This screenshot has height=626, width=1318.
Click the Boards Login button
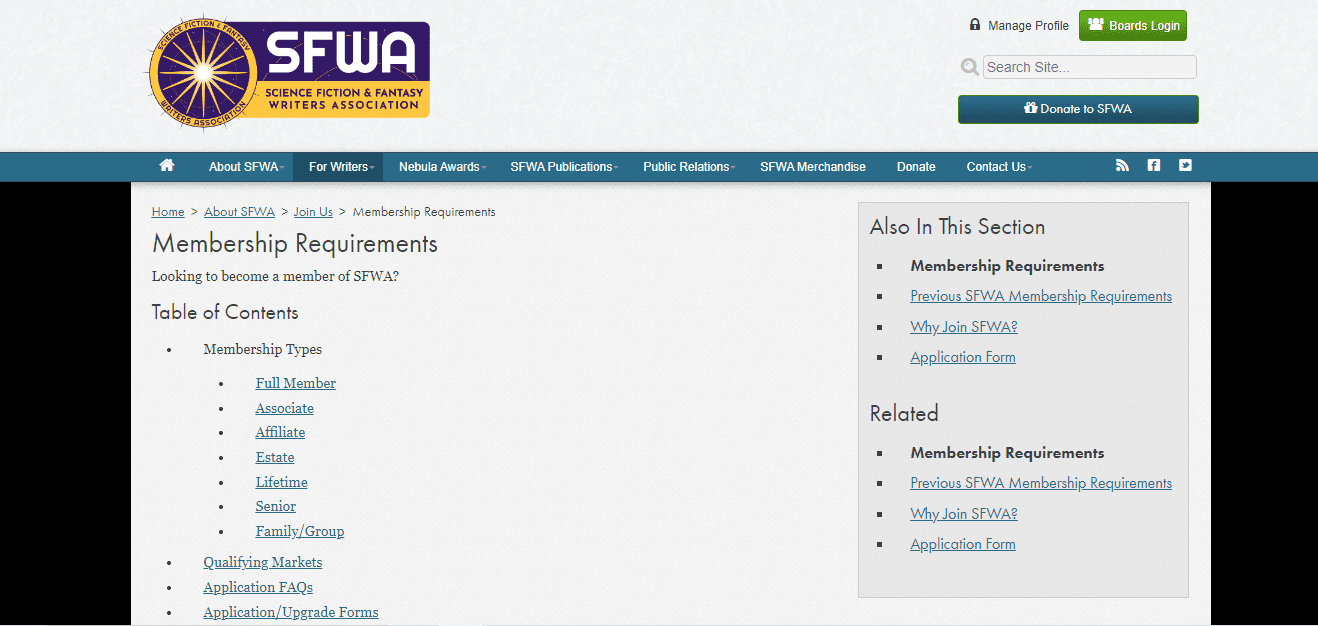tap(1132, 25)
